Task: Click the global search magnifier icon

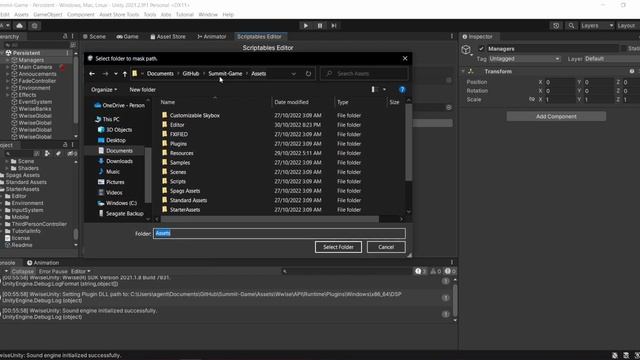Action: (x=571, y=26)
